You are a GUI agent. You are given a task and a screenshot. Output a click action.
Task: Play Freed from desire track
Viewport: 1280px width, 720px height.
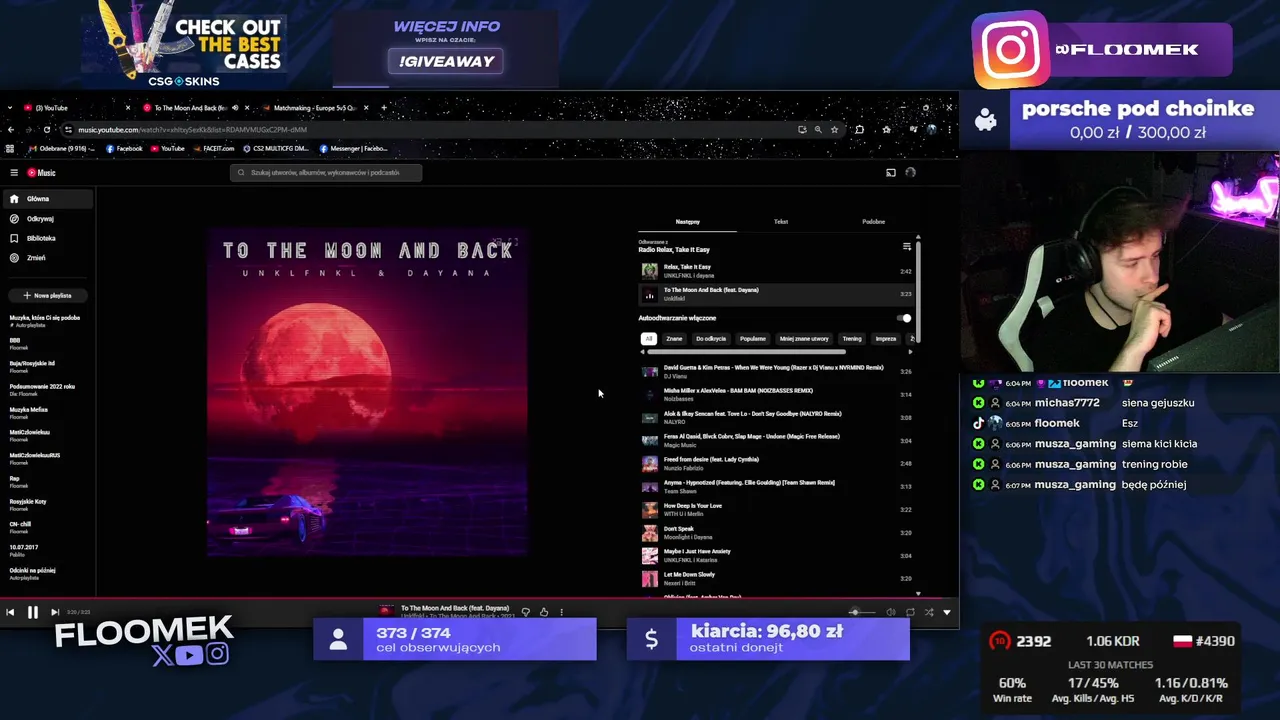[x=776, y=463]
